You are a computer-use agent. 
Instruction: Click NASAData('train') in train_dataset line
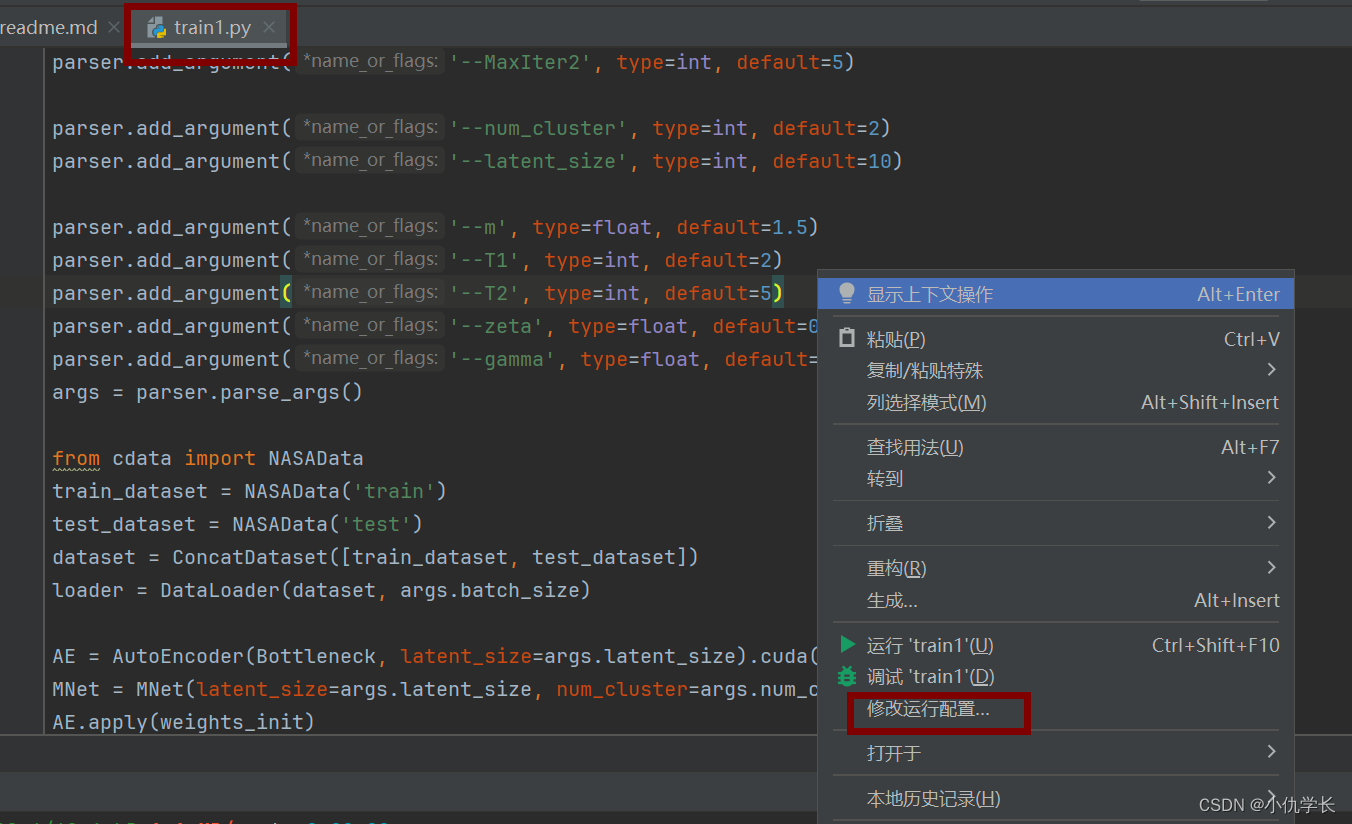tap(346, 491)
